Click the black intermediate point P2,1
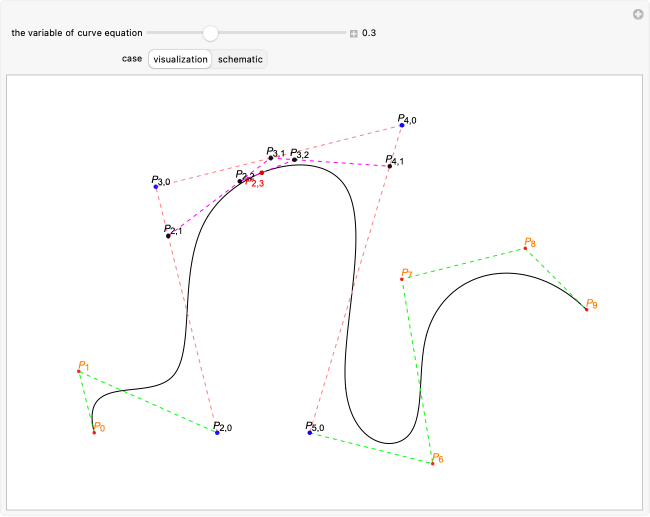 168,236
